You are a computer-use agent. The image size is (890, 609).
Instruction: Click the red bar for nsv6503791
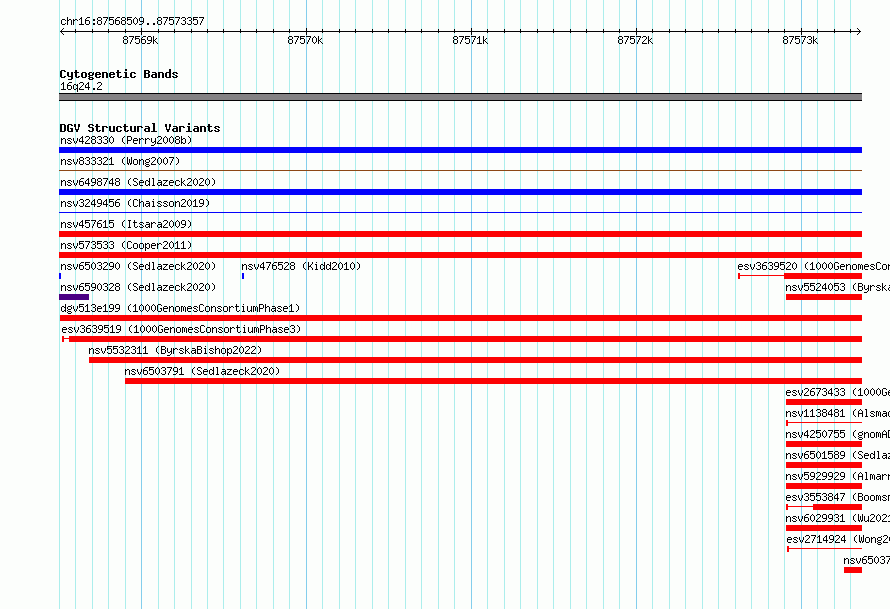493,381
